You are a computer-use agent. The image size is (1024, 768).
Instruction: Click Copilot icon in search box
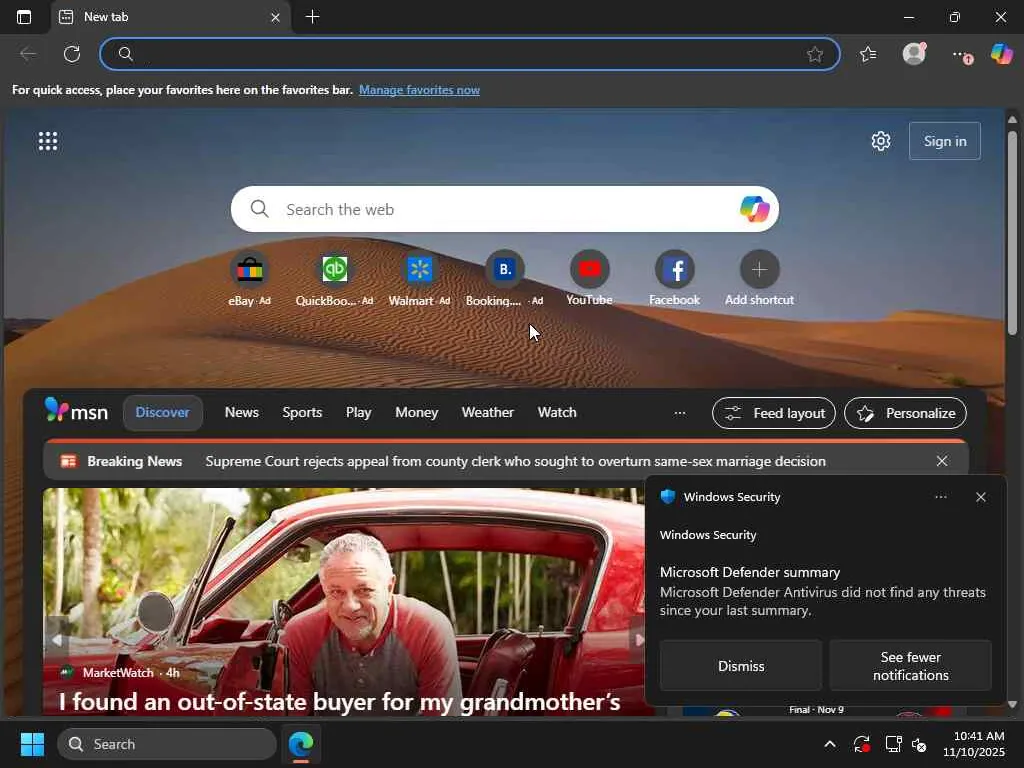(x=754, y=209)
